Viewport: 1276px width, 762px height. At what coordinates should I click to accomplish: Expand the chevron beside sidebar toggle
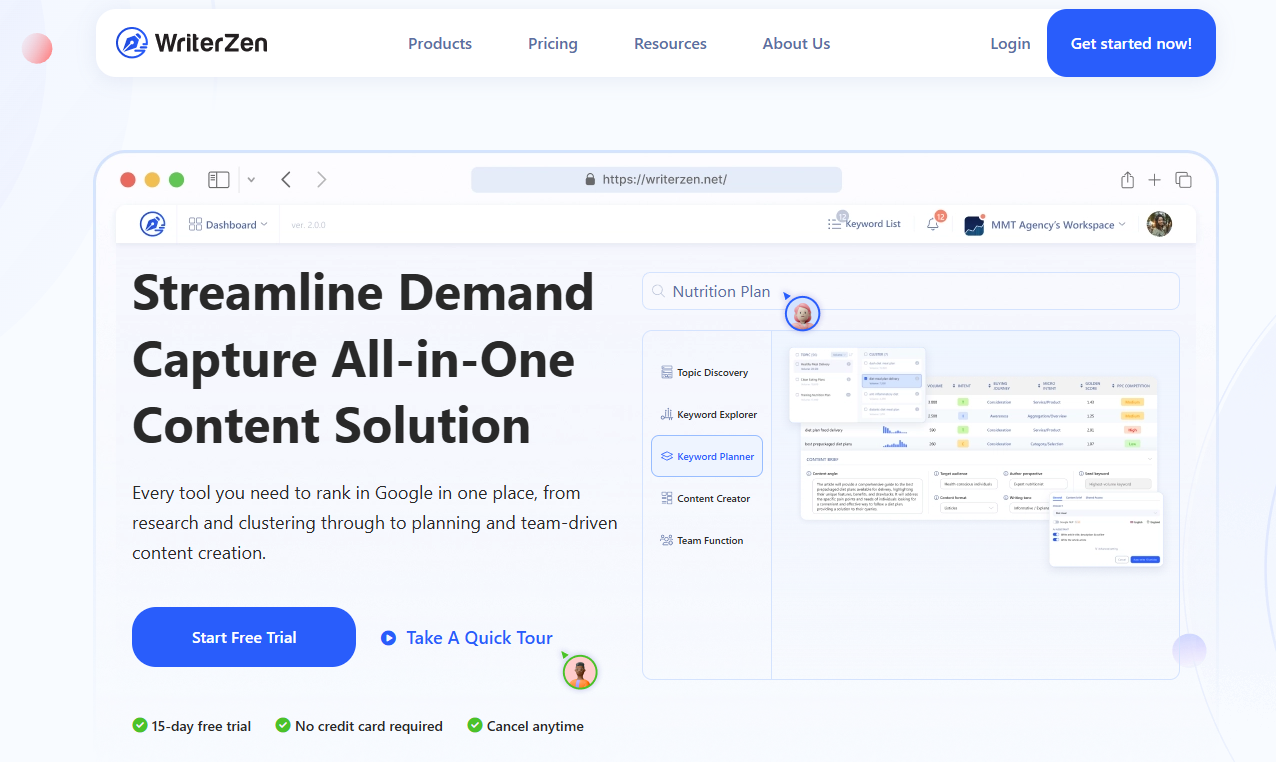[251, 180]
